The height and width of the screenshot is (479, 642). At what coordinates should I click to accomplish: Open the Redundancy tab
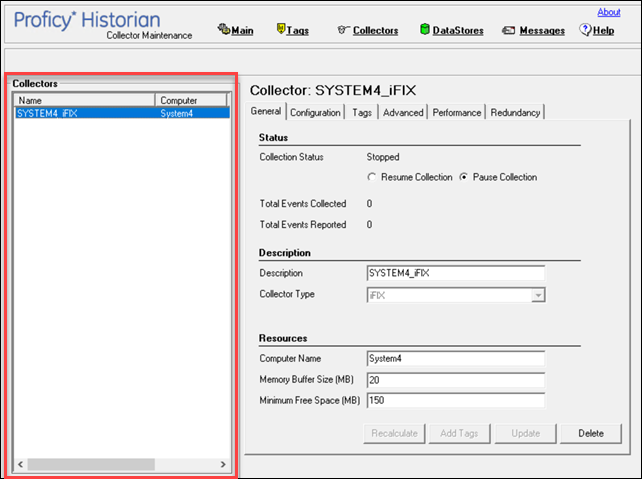[x=515, y=113]
